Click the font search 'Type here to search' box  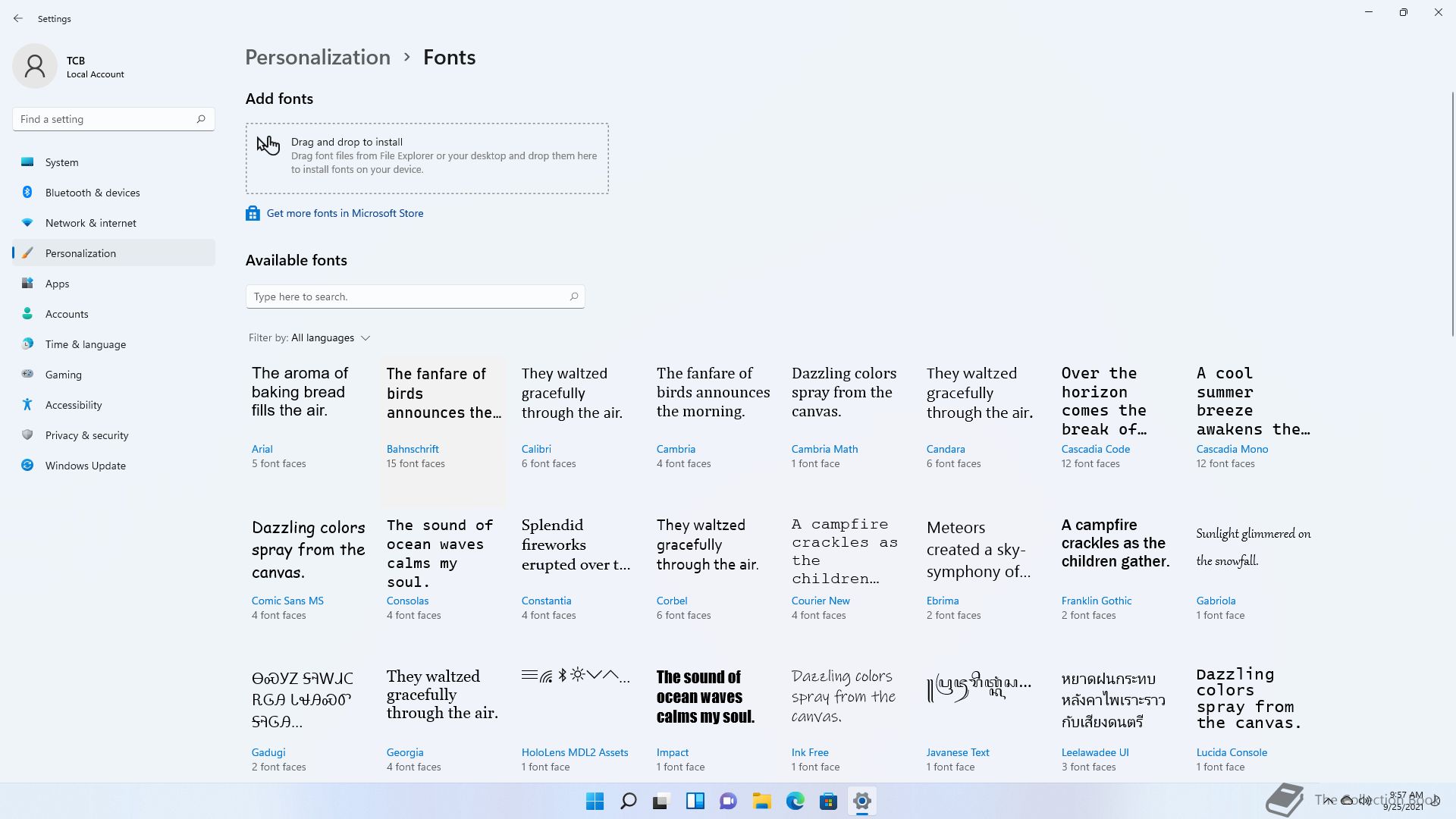[x=415, y=297]
